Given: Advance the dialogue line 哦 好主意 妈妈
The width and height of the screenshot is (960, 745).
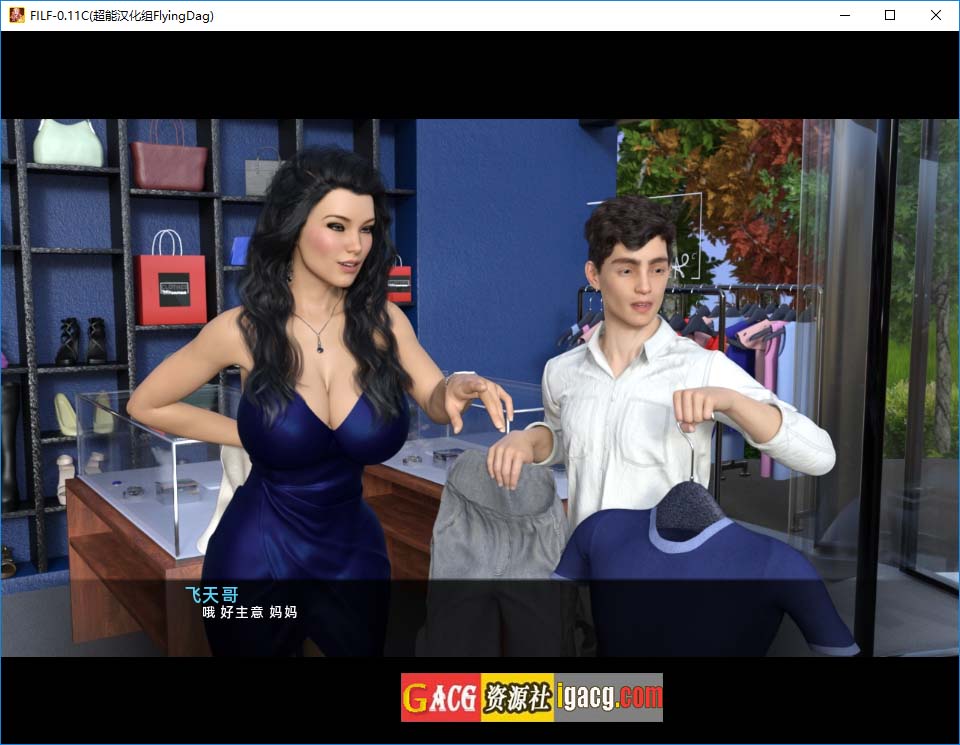Looking at the screenshot, I should pyautogui.click(x=250, y=612).
